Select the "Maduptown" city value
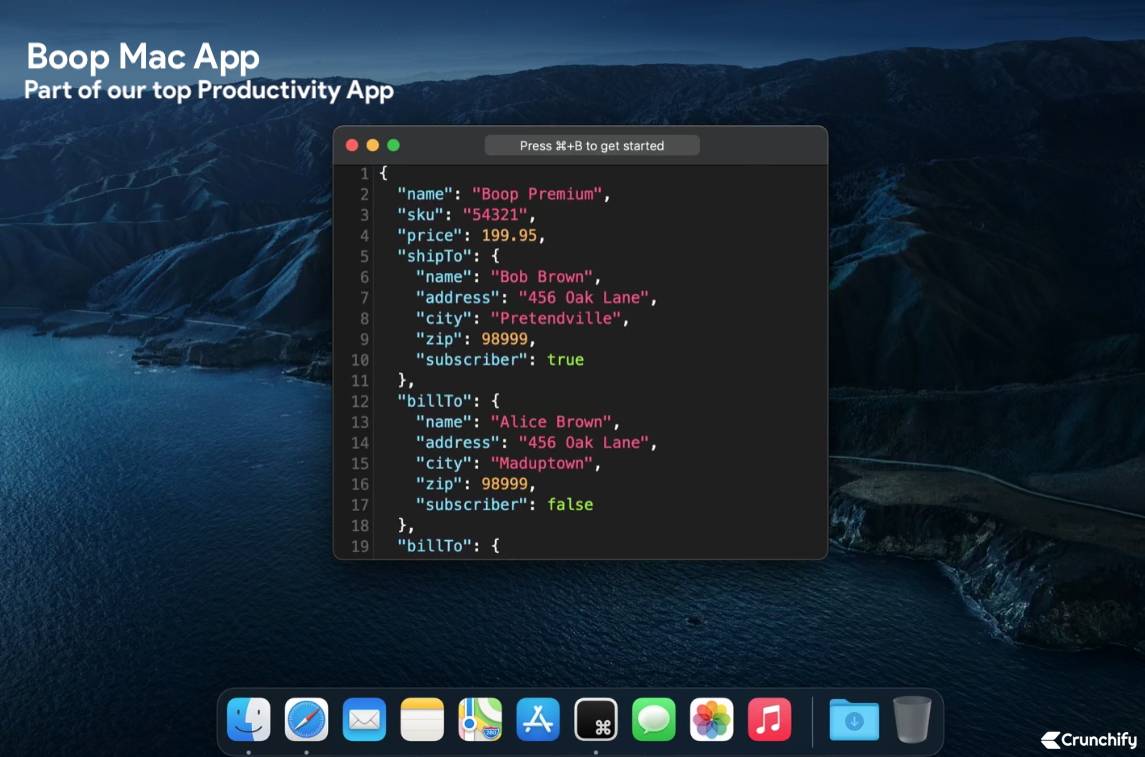This screenshot has width=1145, height=757. point(542,464)
